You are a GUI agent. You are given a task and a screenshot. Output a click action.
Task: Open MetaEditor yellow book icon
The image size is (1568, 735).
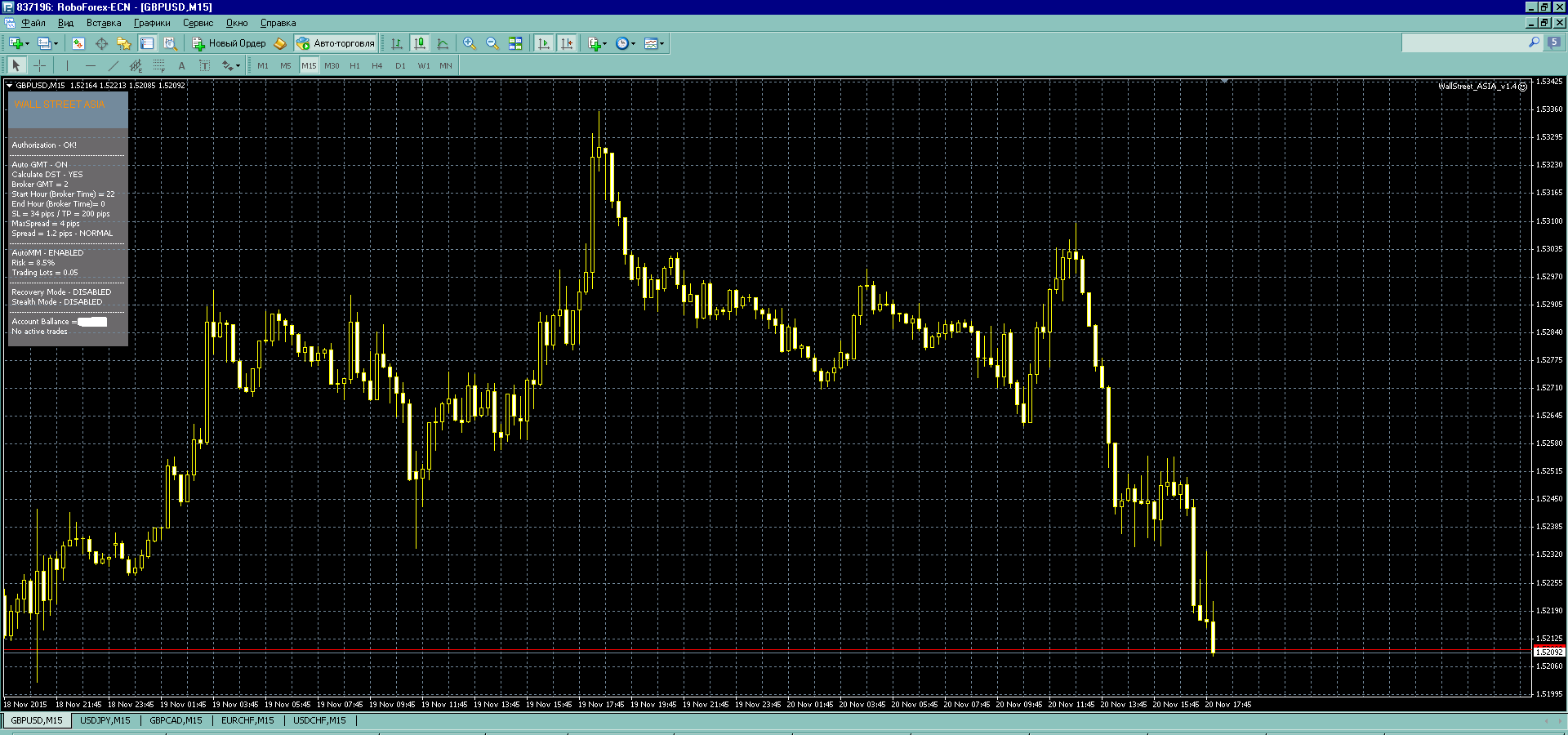click(280, 43)
